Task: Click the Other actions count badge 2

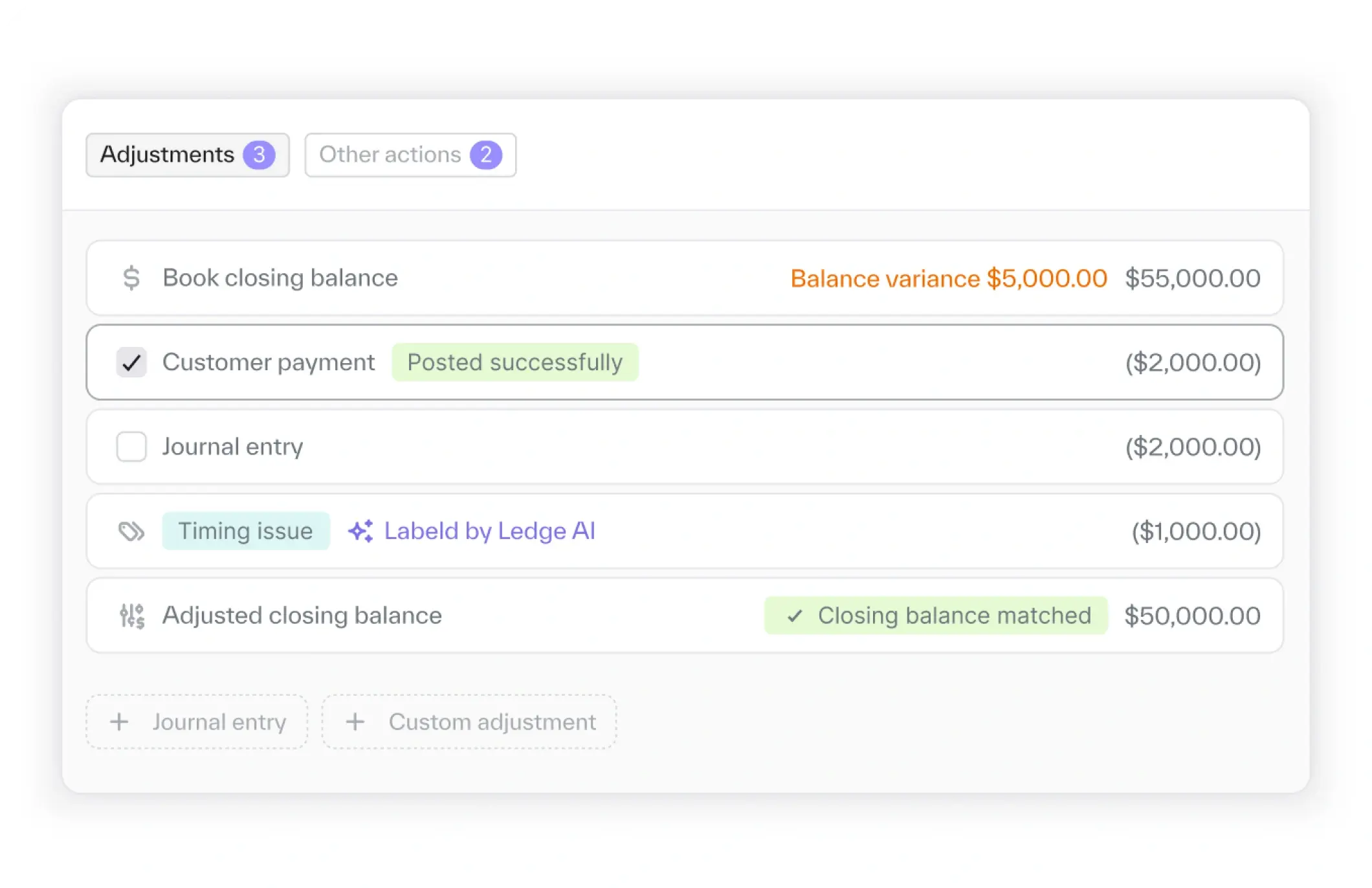Action: tap(486, 155)
